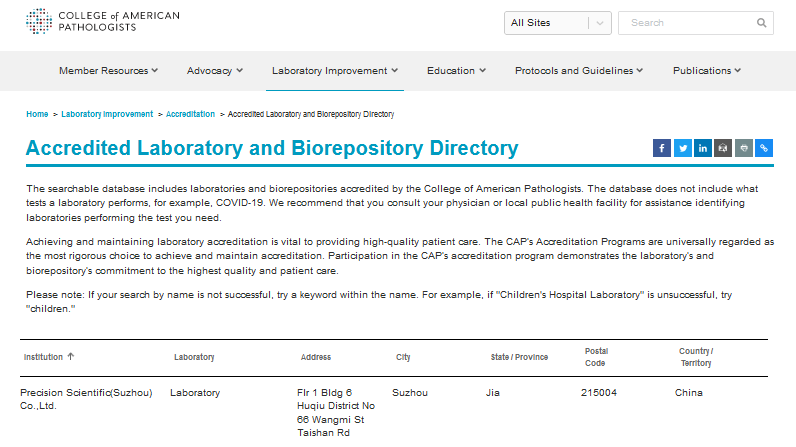Expand Protocols and Guidelines menu

pyautogui.click(x=579, y=71)
